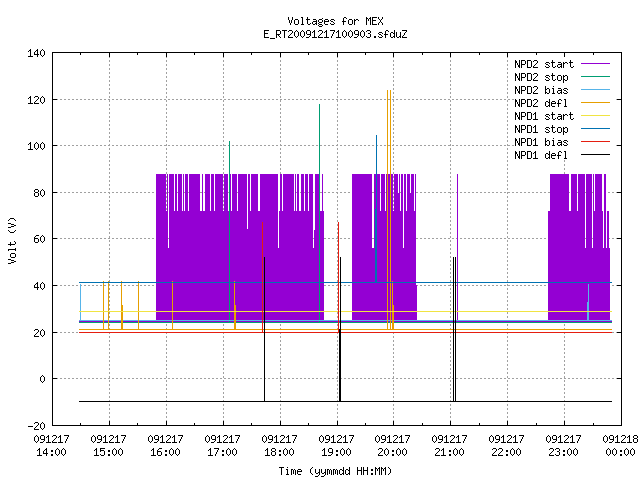
Task: Click green spike reaching 102 V after 17:00
Action: (x=229, y=231)
